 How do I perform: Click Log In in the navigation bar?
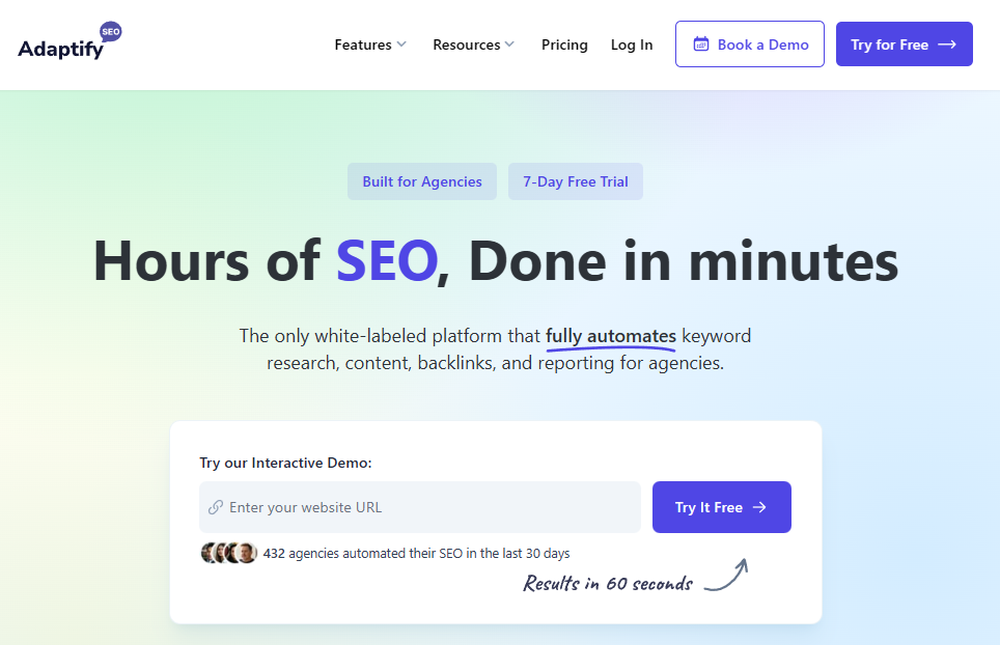tap(631, 44)
